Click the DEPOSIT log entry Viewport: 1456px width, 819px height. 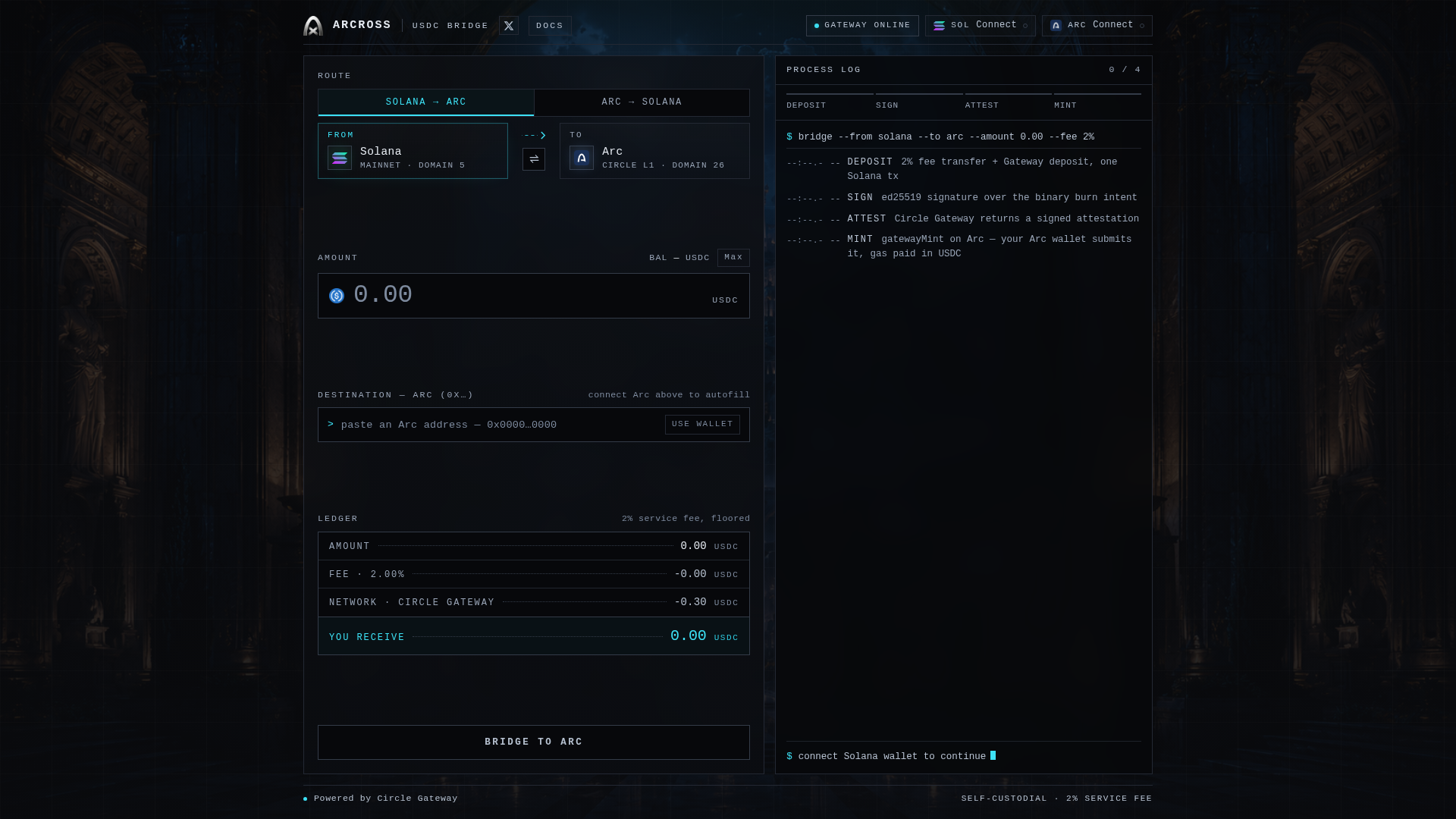point(964,169)
